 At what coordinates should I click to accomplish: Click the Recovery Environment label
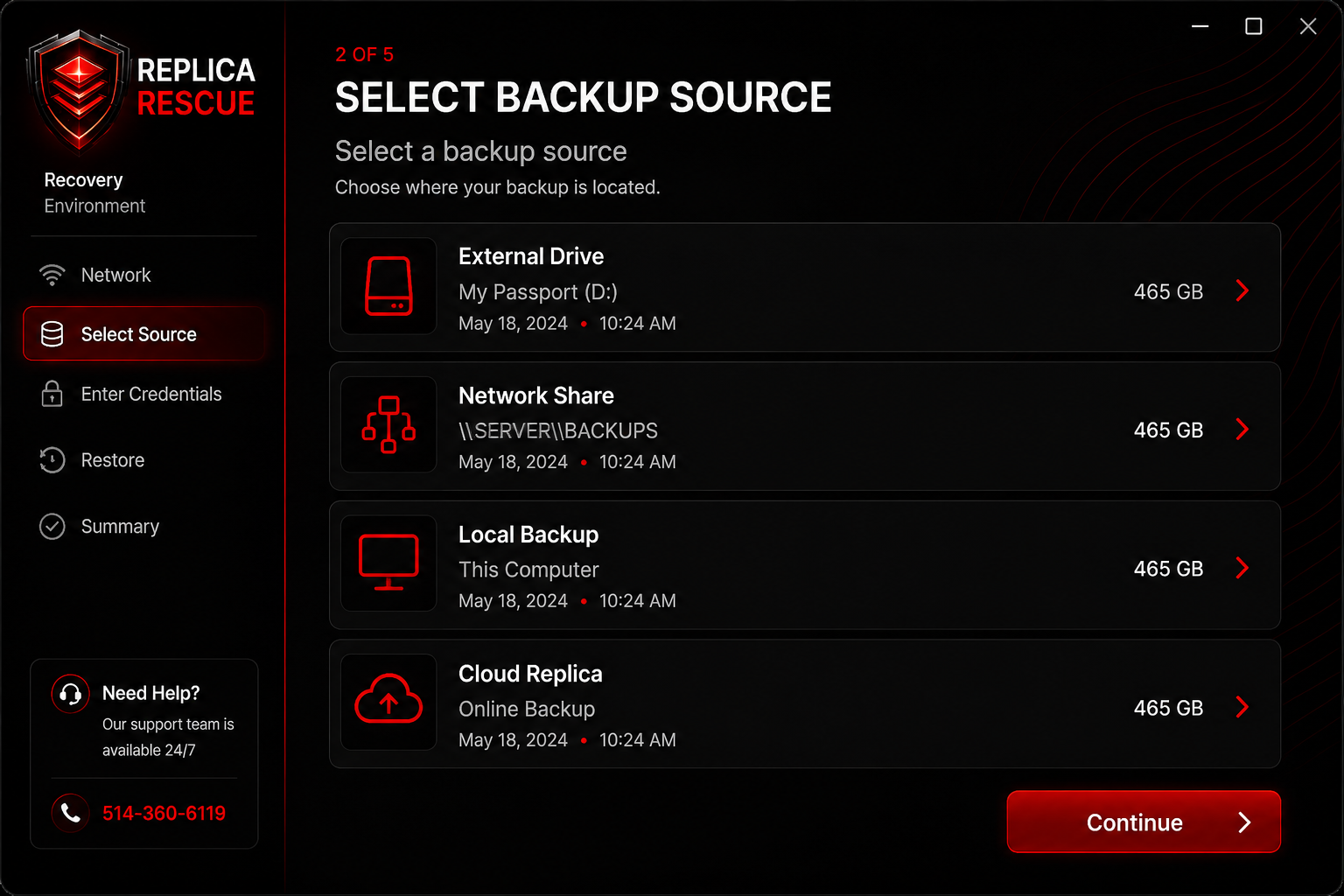(94, 192)
